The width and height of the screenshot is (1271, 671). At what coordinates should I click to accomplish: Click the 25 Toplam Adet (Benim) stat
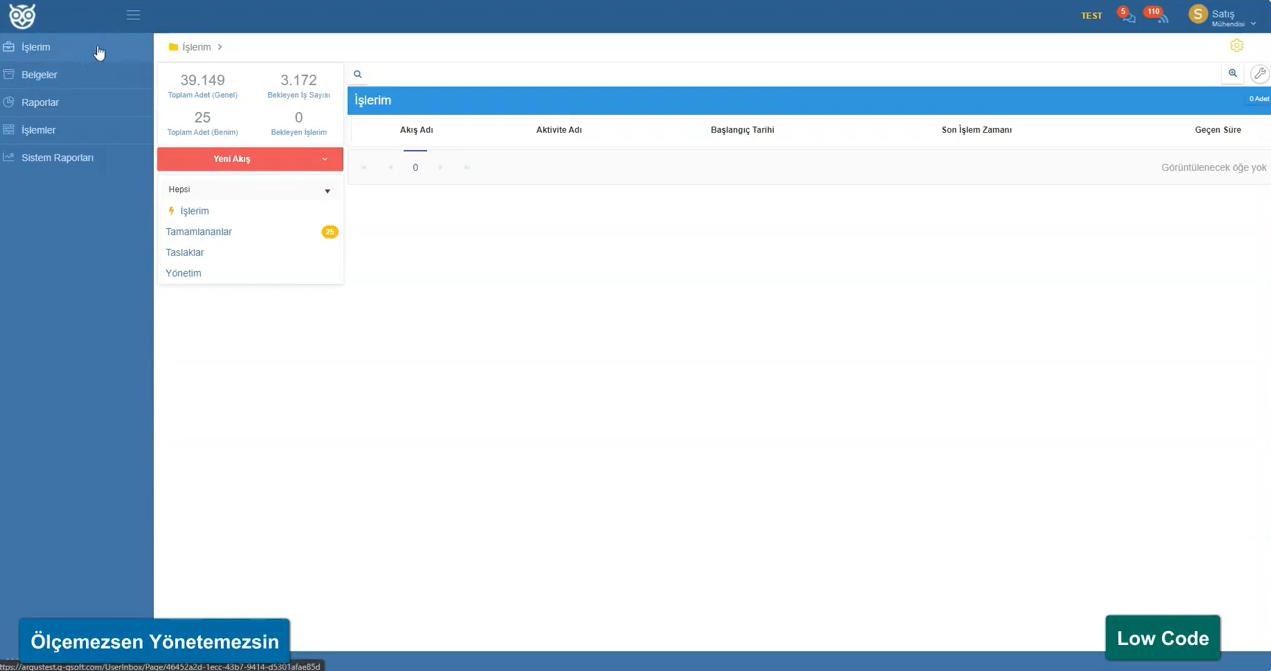pos(202,123)
